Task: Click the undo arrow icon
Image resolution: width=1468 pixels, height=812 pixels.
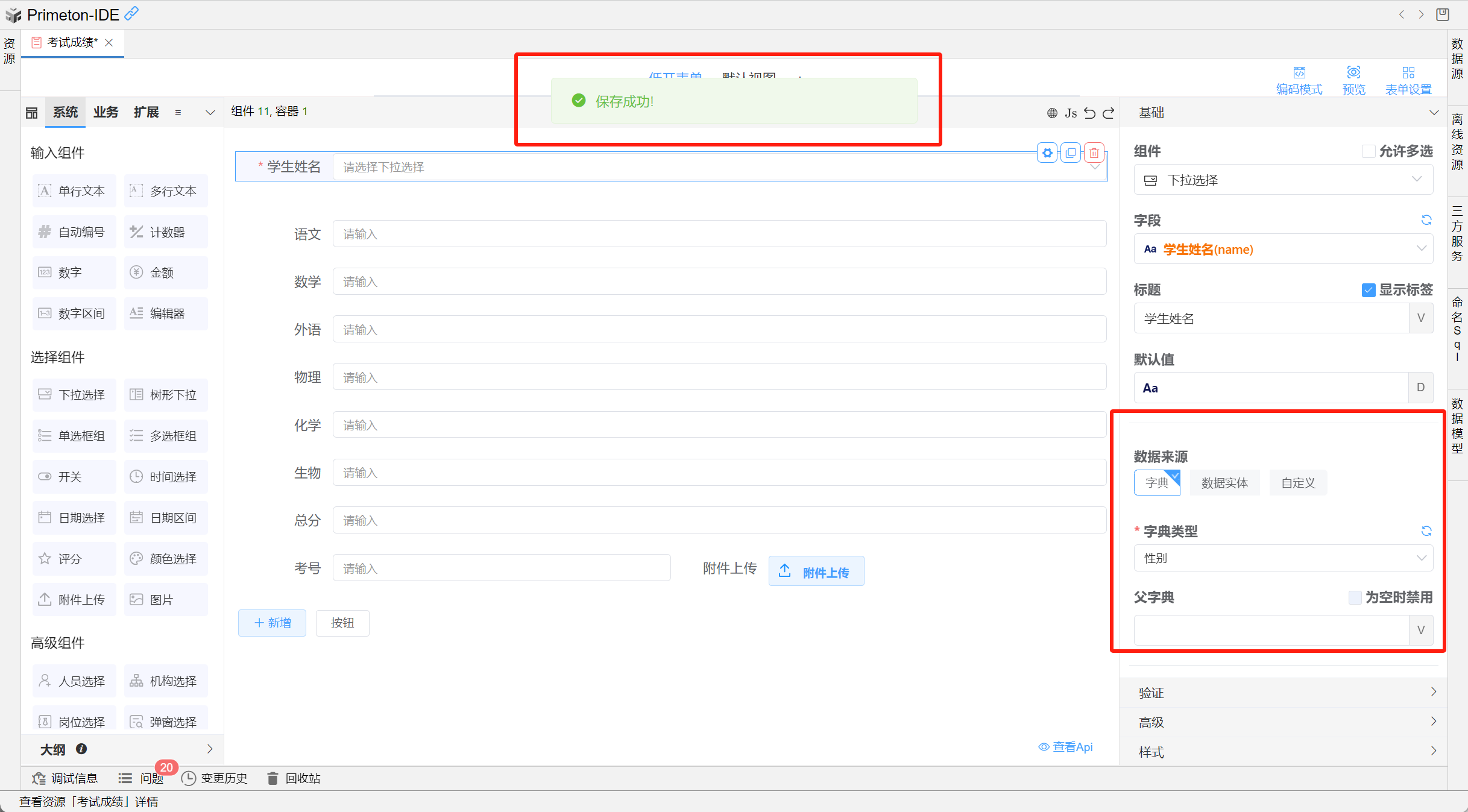Action: click(x=1089, y=113)
